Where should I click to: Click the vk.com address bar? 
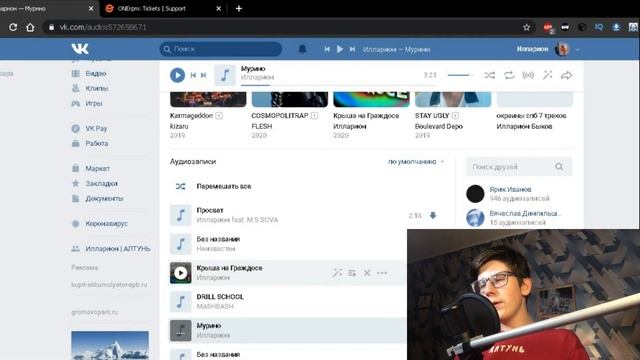286,27
